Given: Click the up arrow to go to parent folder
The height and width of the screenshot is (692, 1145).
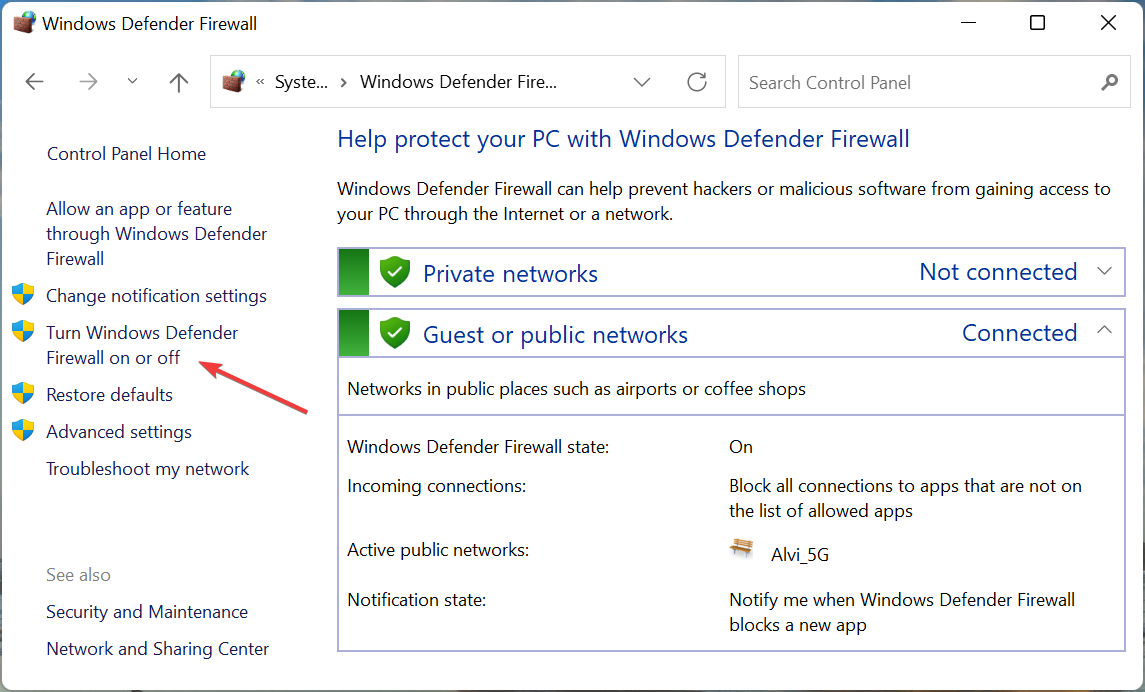Looking at the screenshot, I should click(x=178, y=82).
